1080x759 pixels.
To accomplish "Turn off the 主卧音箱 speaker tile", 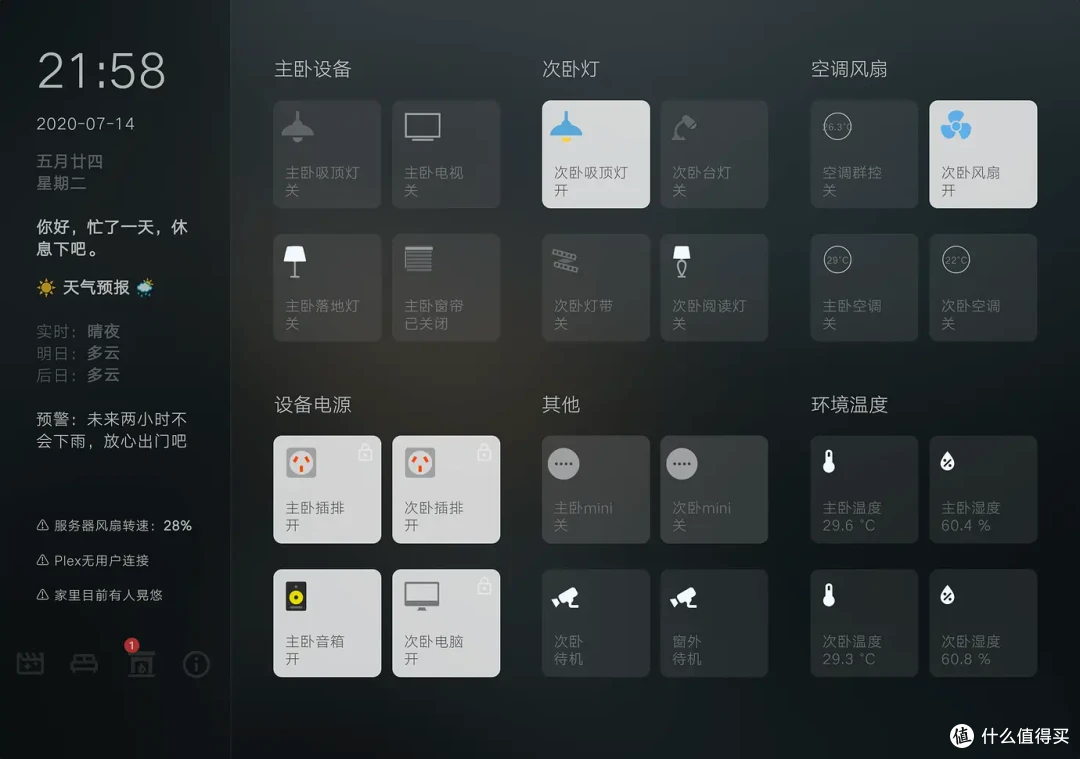I will tap(327, 623).
